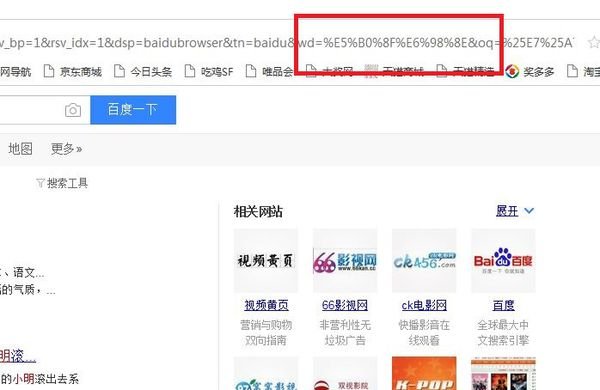Click the 吃鸡SF bookmark page icon
The height and width of the screenshot is (390, 600).
[x=190, y=71]
